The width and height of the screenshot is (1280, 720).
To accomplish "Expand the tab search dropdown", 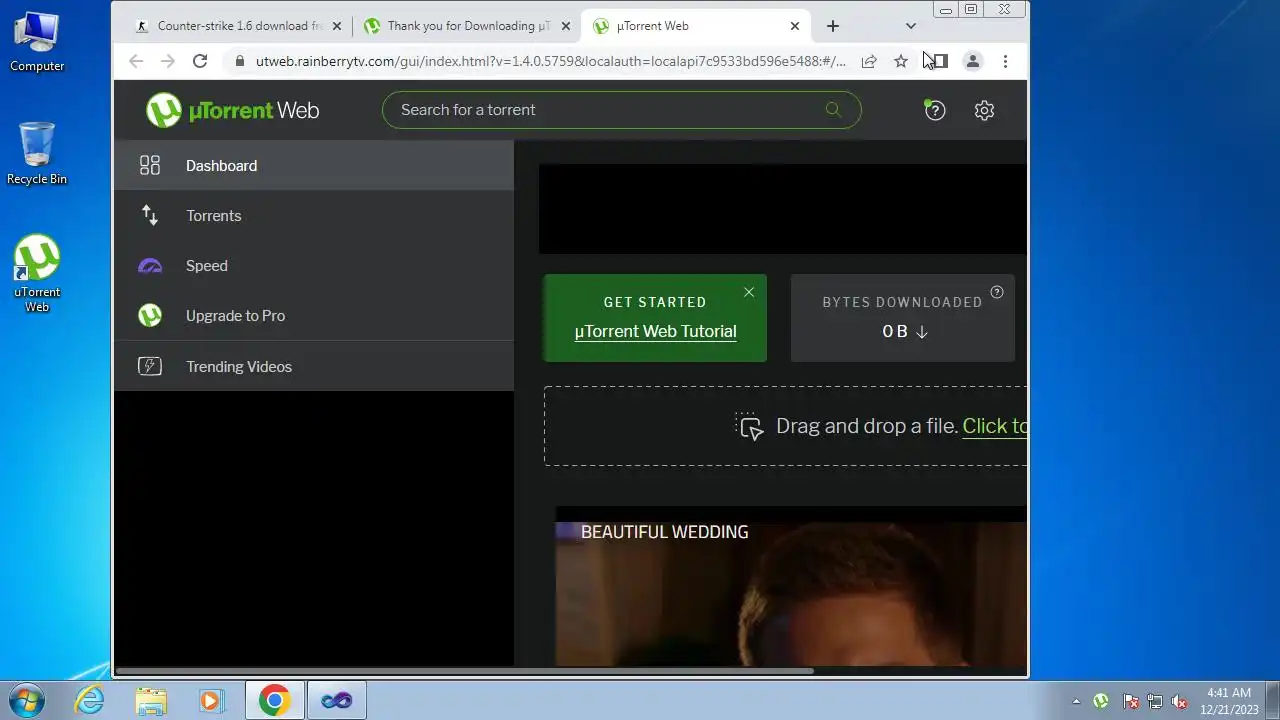I will 910,26.
